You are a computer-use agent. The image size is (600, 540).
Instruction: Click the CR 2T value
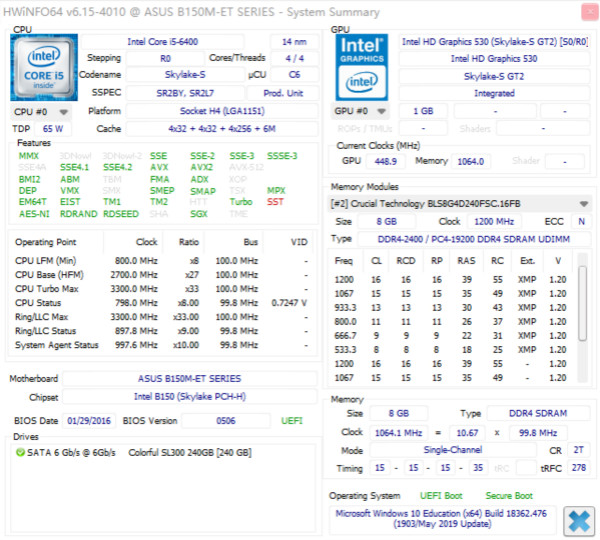click(579, 450)
